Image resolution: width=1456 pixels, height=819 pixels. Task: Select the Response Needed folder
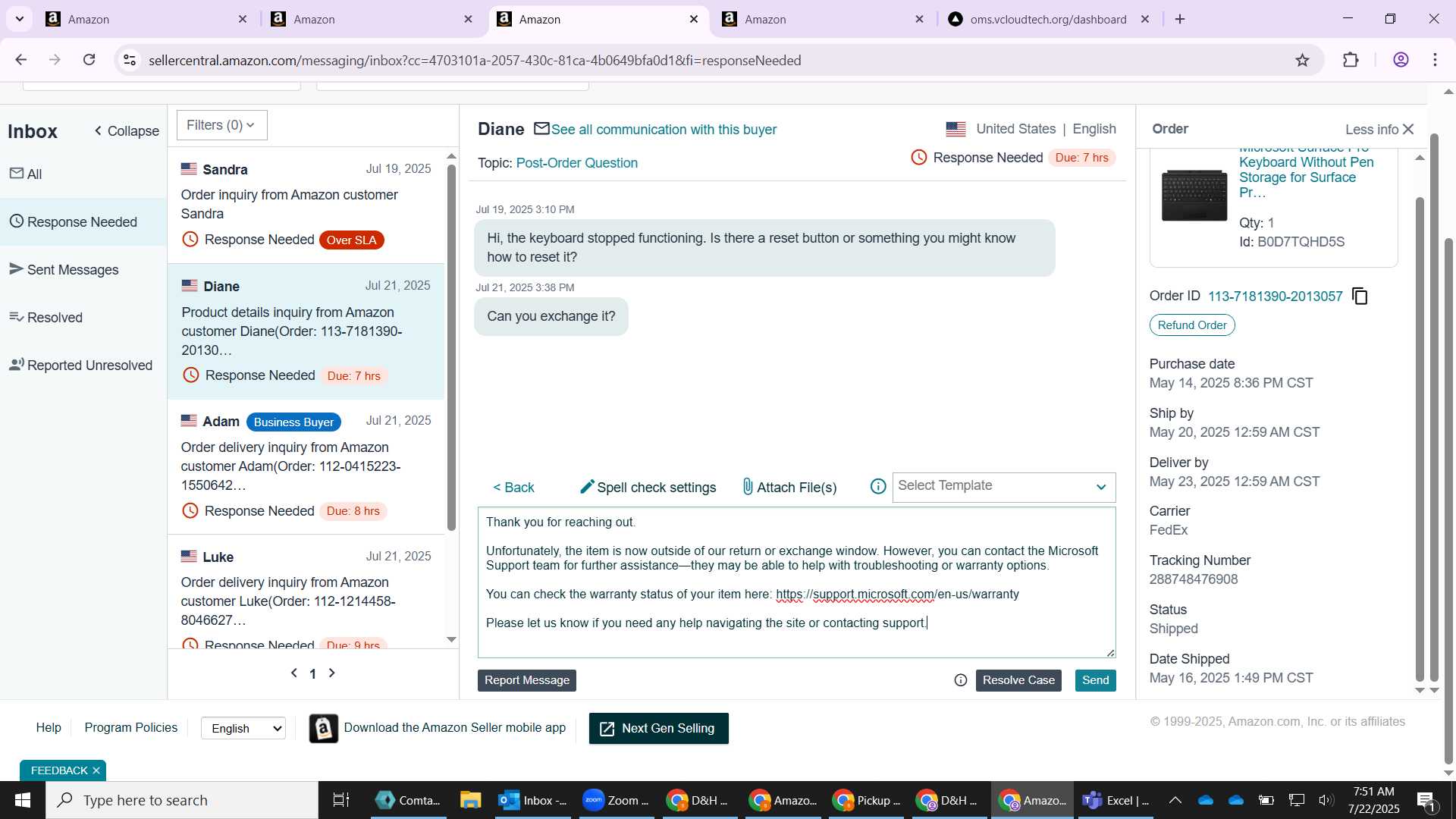point(83,221)
